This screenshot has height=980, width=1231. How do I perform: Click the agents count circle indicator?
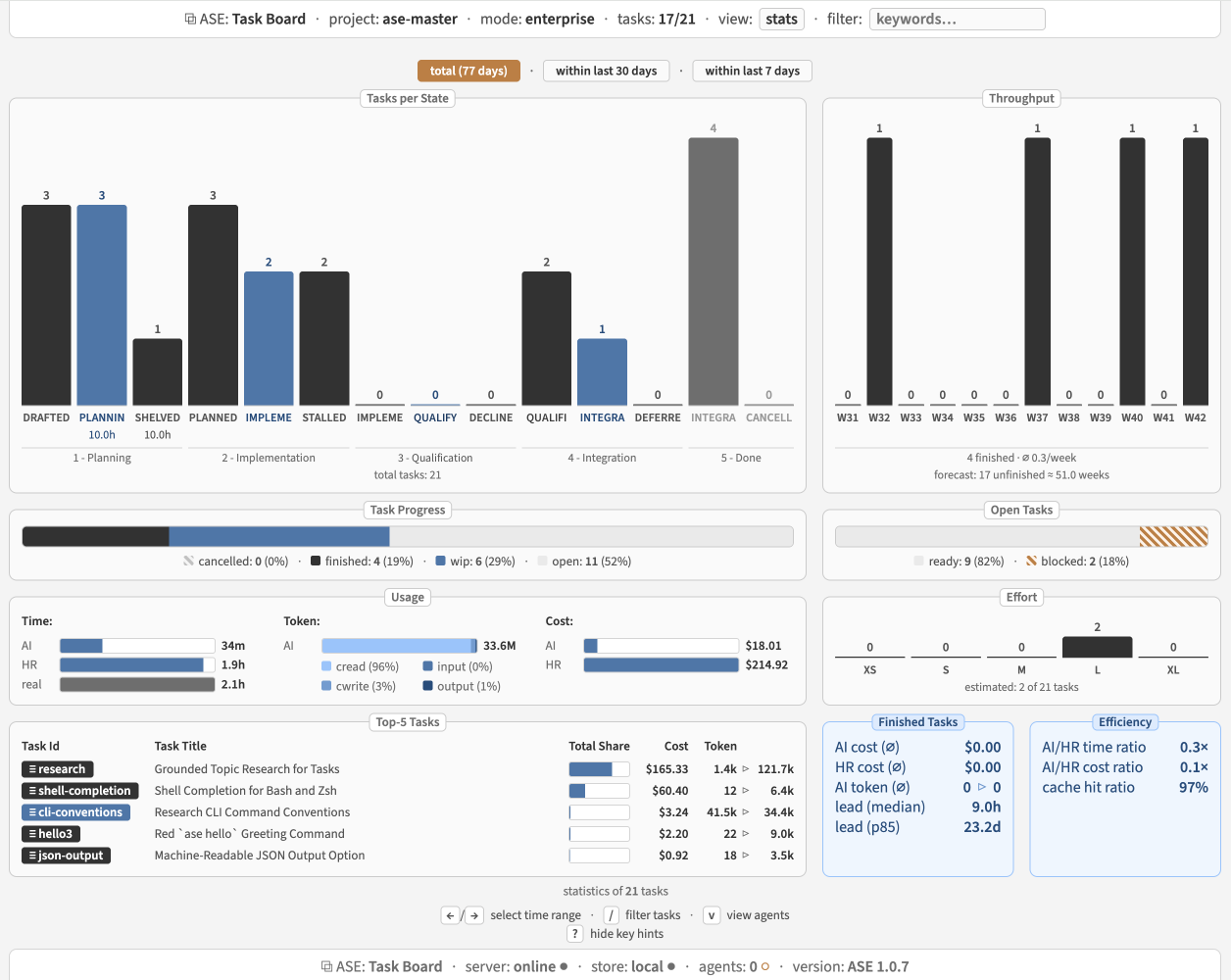(765, 967)
